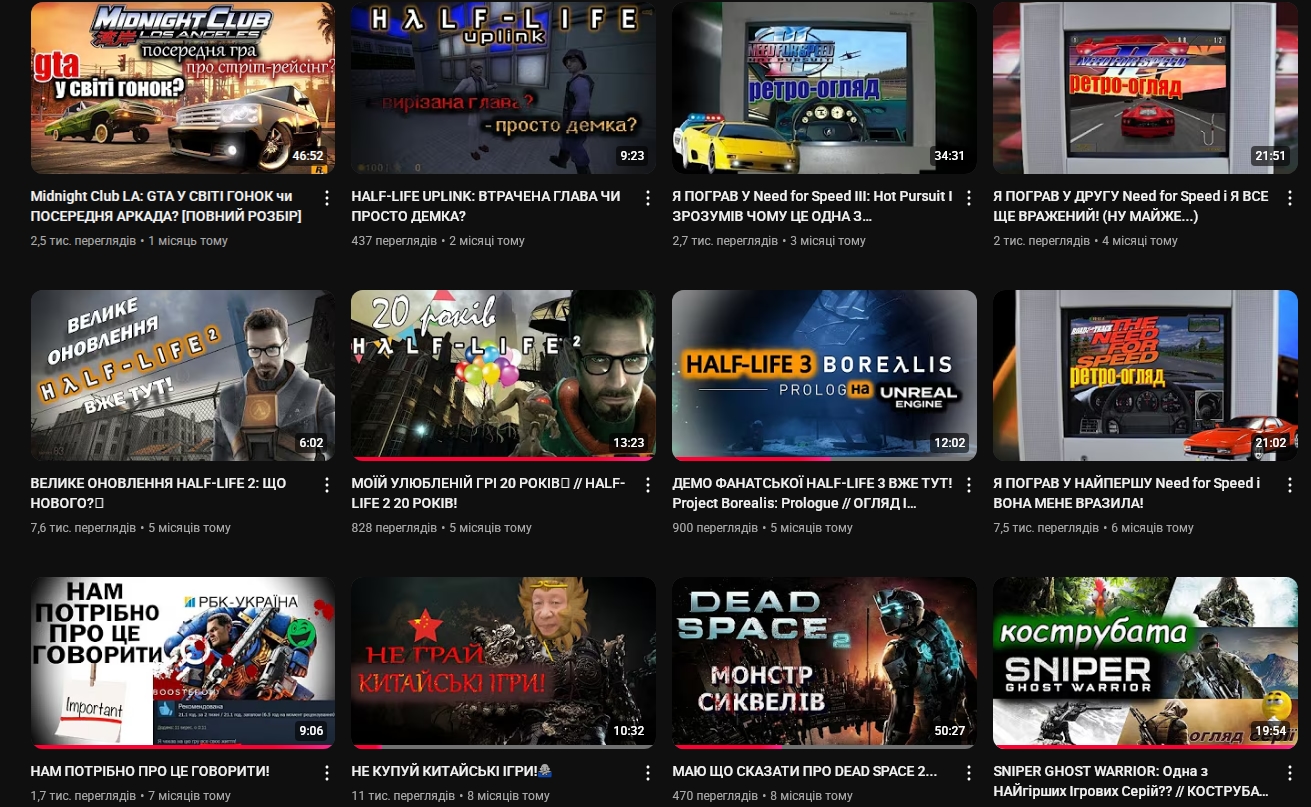Image resolution: width=1311 pixels, height=807 pixels.
Task: Click the 9:23 duration badge
Action: pyautogui.click(x=632, y=156)
